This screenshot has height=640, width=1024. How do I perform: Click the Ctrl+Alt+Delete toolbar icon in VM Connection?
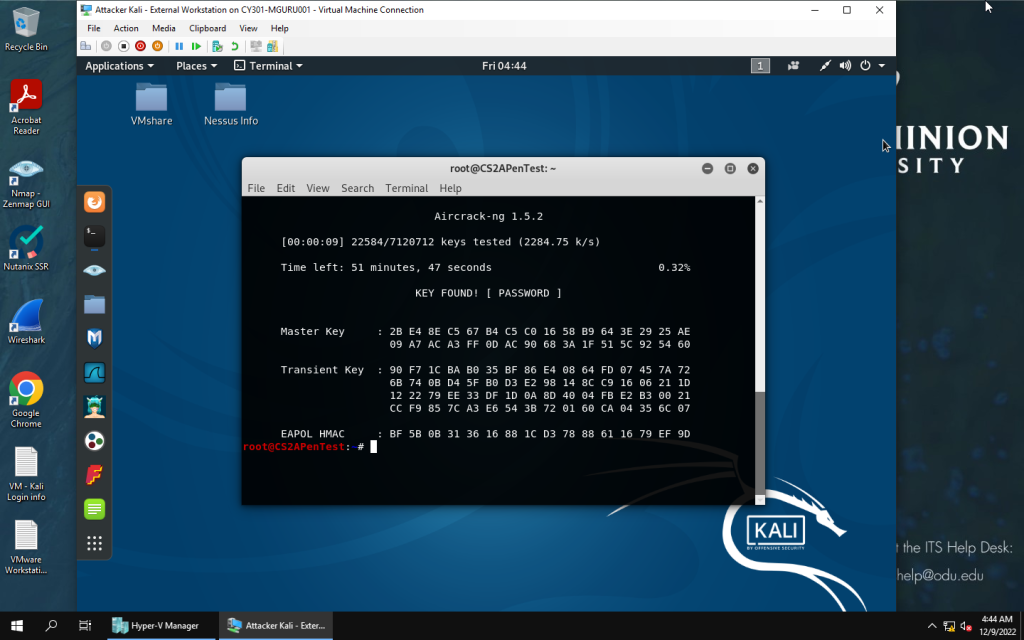(x=86, y=46)
